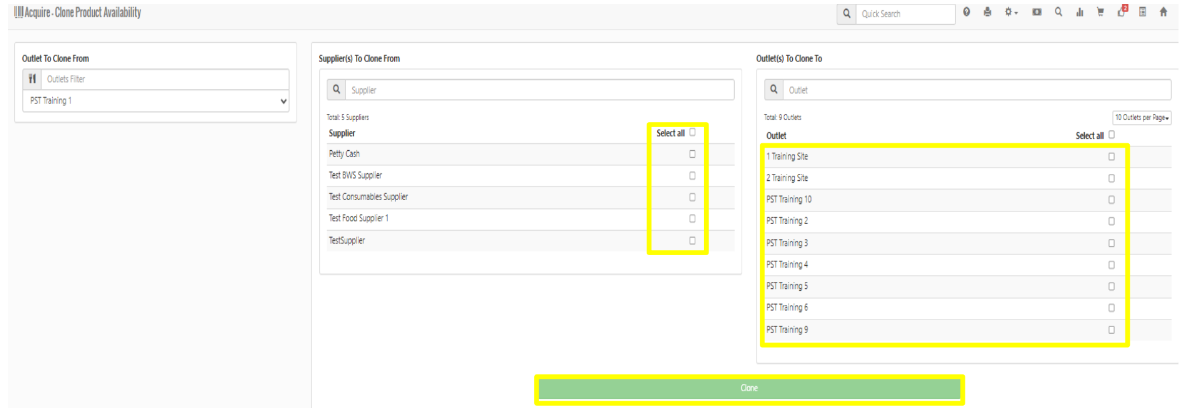Expand the PST Training 1 outlet dropdown
1186x408 pixels.
(x=155, y=101)
